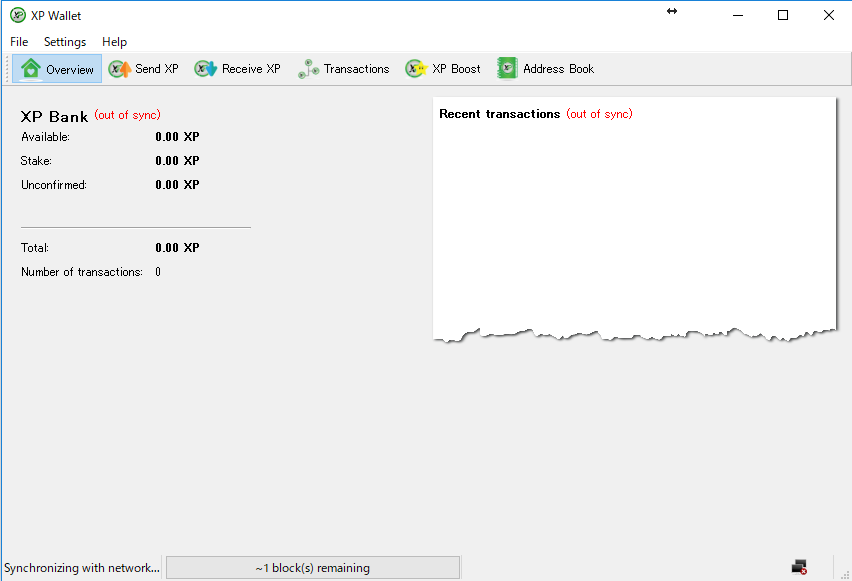Click the 'Synchronizing with network...' status text
The width and height of the screenshot is (852, 581).
coord(82,568)
